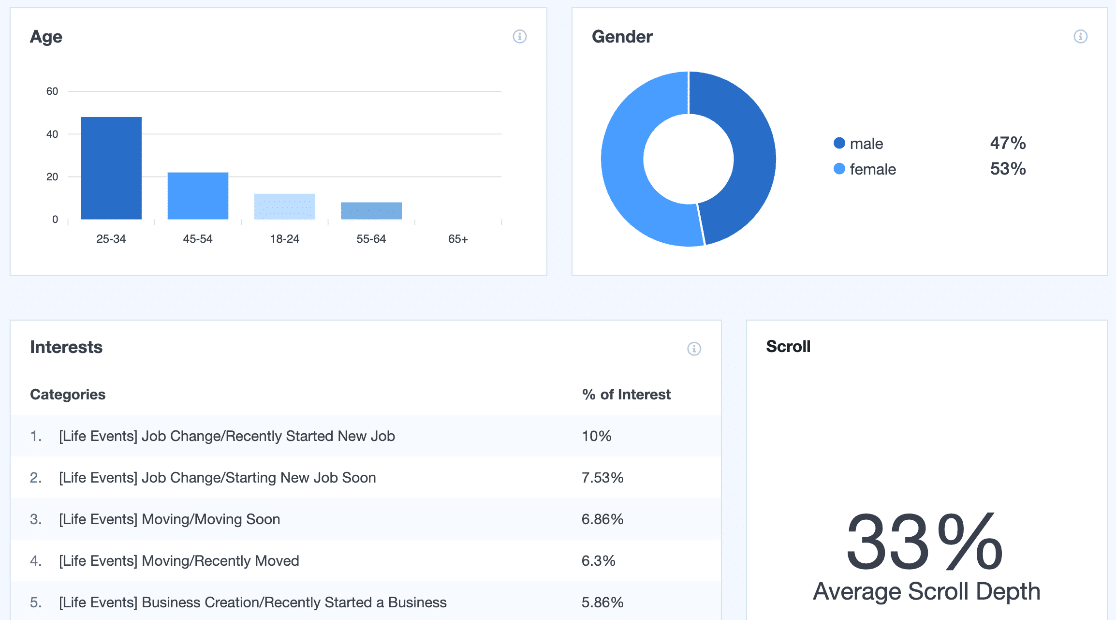Click the 33% Average Scroll Depth figure
Screen dimensions: 1116x620
[924, 543]
